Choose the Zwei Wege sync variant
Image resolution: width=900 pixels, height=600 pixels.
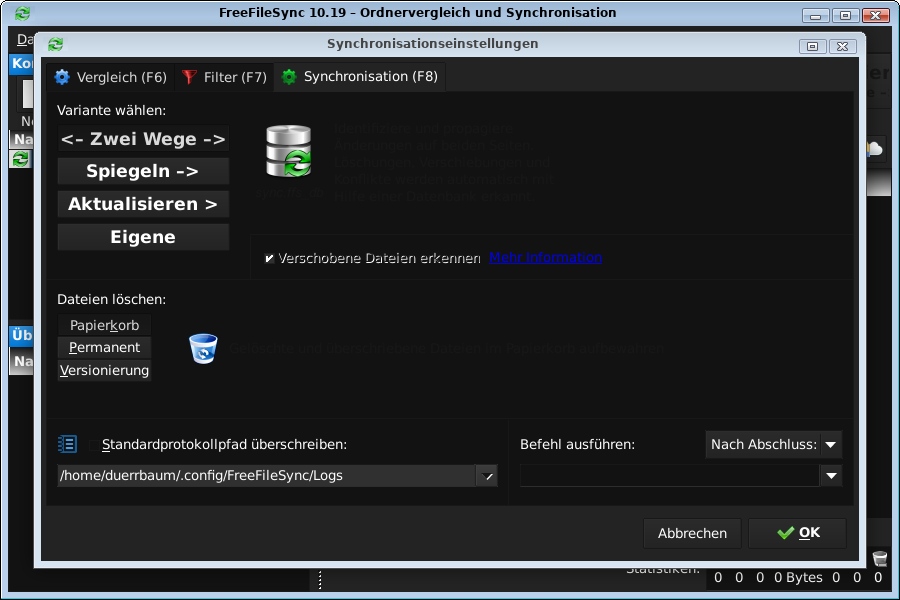(143, 139)
